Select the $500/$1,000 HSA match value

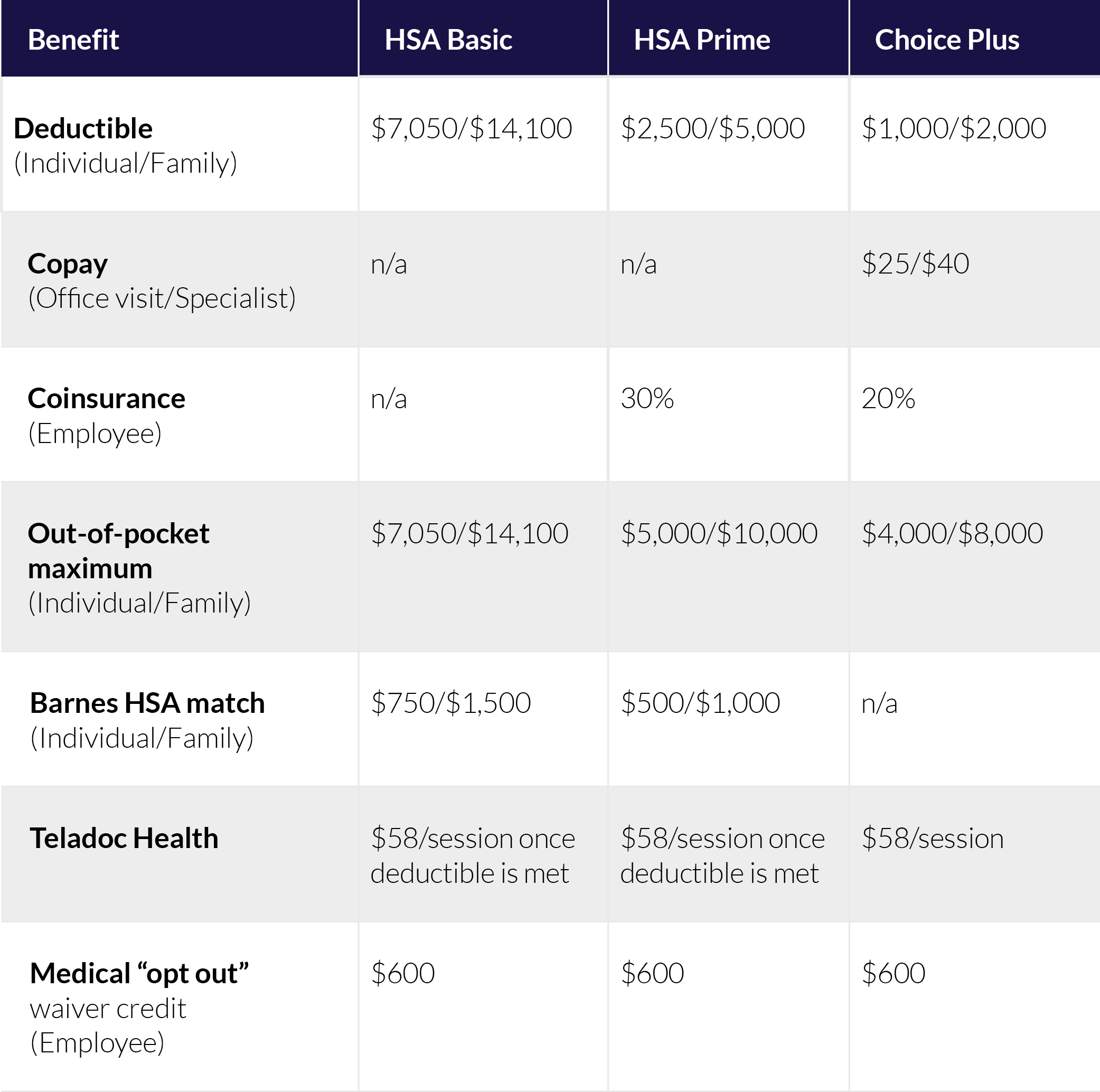tap(700, 703)
